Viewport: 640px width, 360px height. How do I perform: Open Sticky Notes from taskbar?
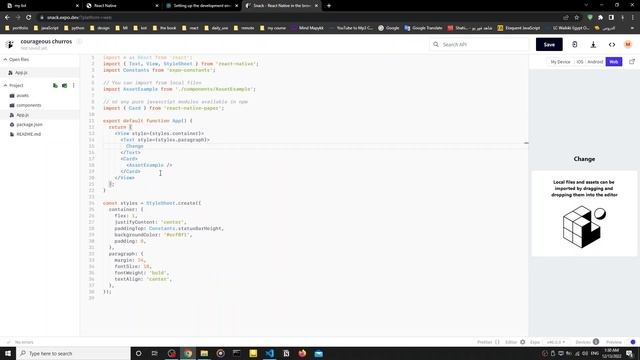click(253, 353)
